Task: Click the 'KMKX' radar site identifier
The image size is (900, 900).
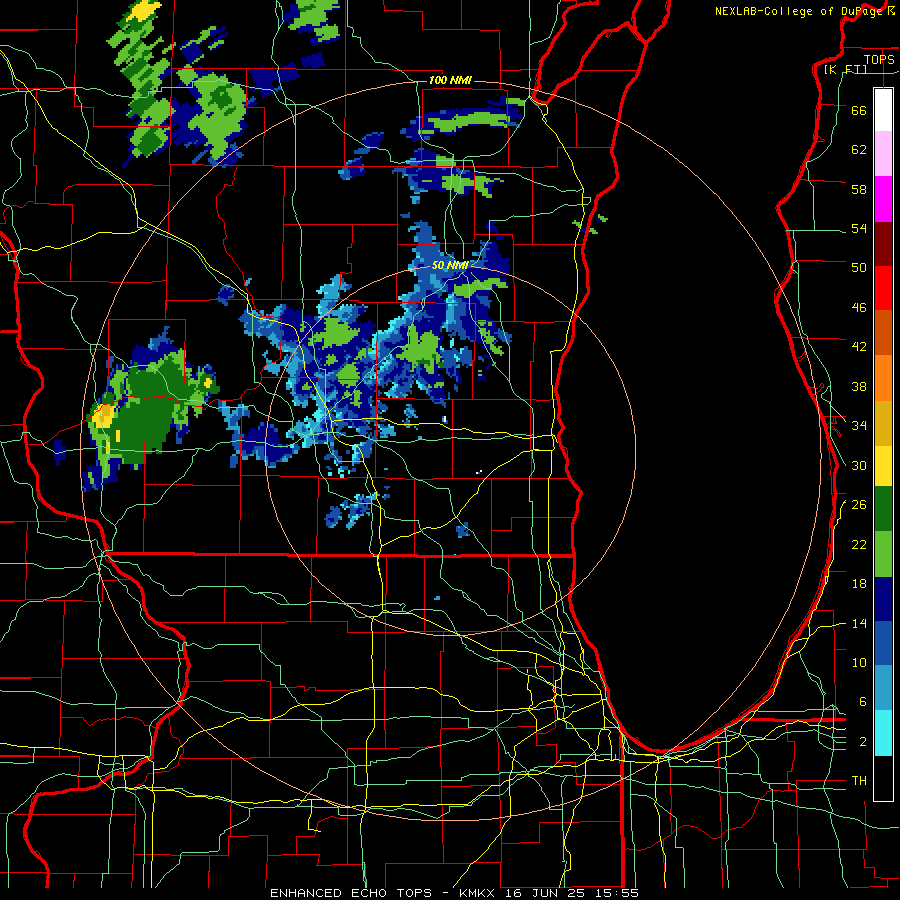Action: (476, 893)
